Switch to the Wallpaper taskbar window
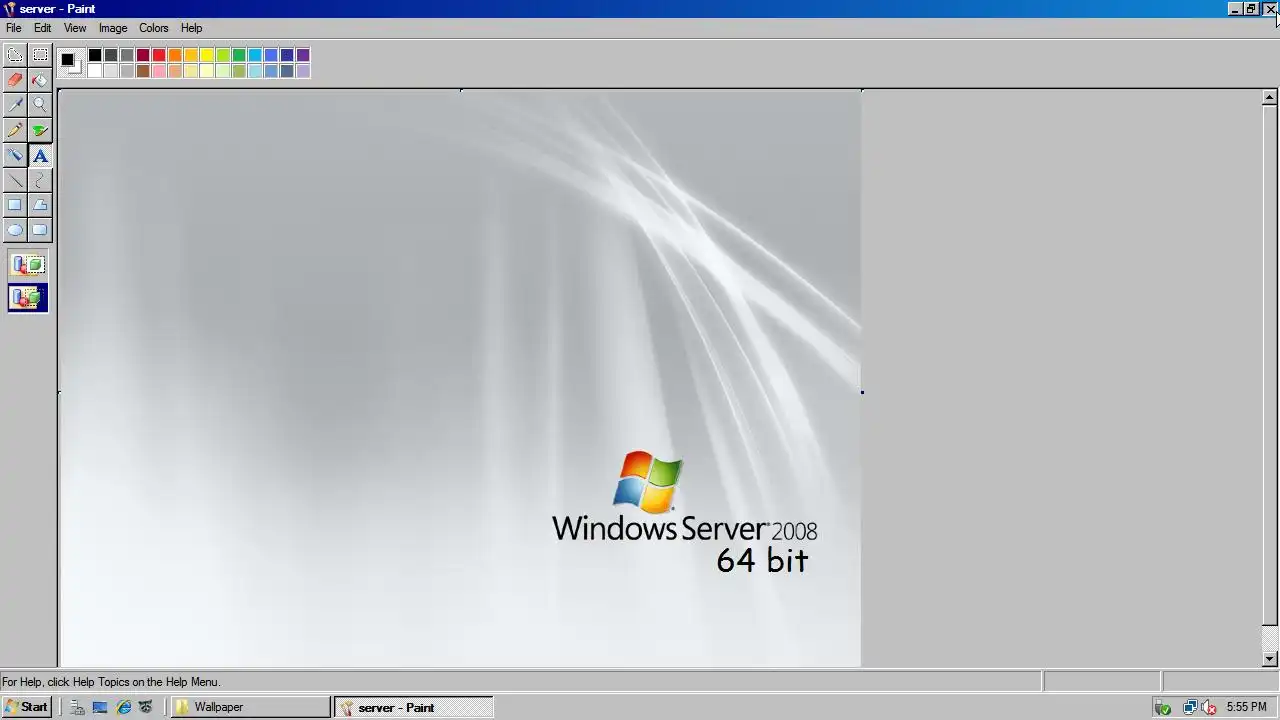 point(250,707)
